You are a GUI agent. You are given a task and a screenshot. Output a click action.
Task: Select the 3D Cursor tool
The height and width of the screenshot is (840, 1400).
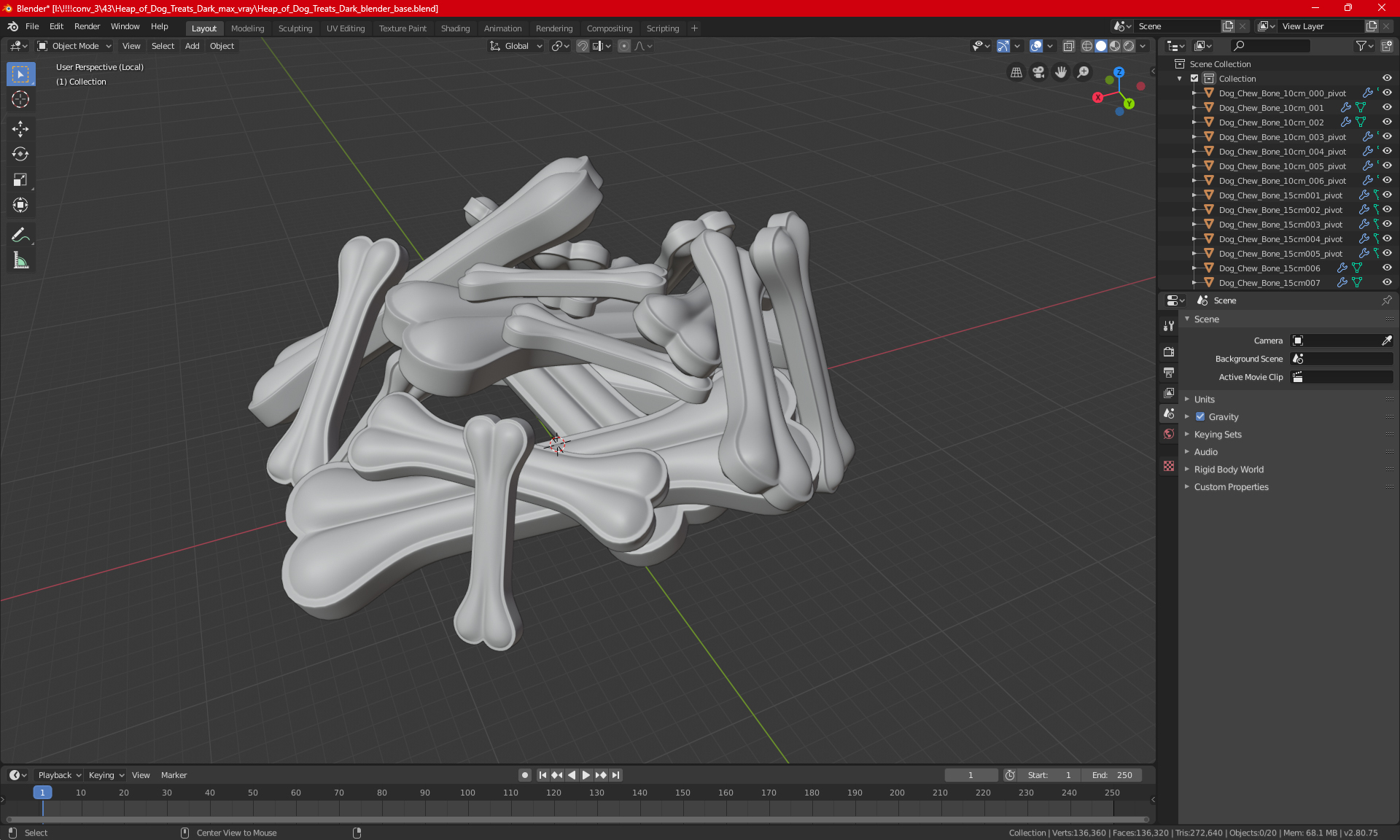click(20, 99)
